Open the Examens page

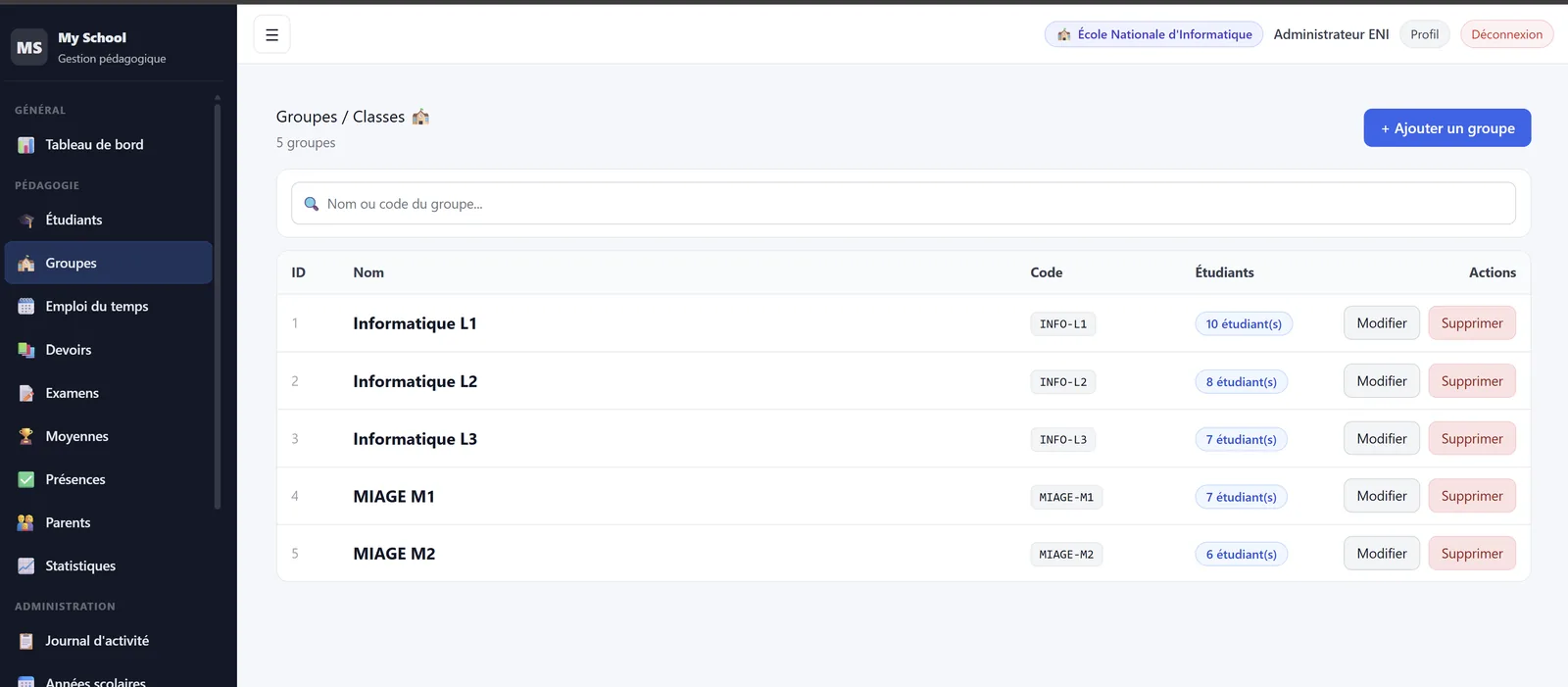tap(108, 393)
